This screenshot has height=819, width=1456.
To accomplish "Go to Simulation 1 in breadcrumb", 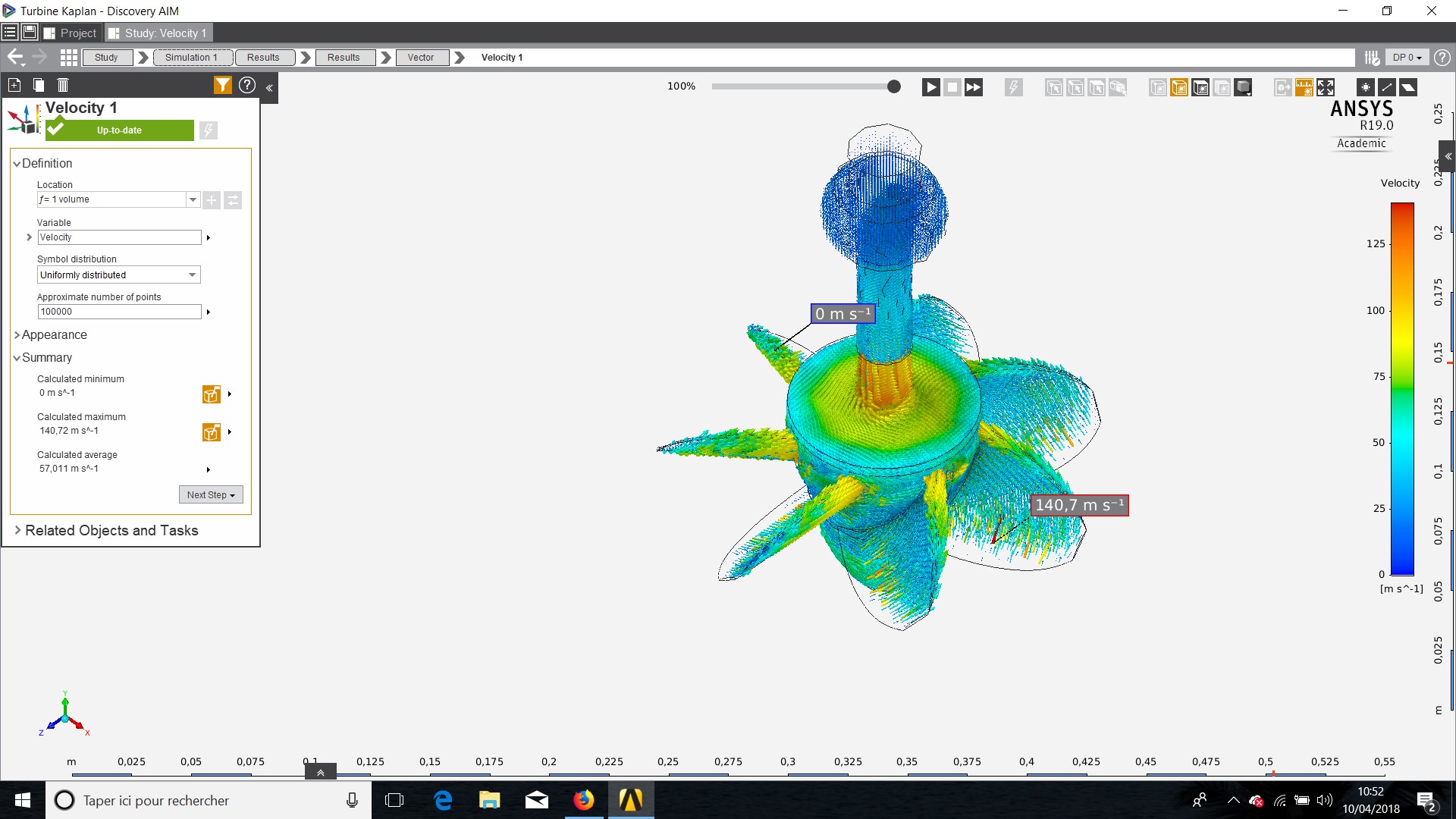I will pyautogui.click(x=191, y=58).
